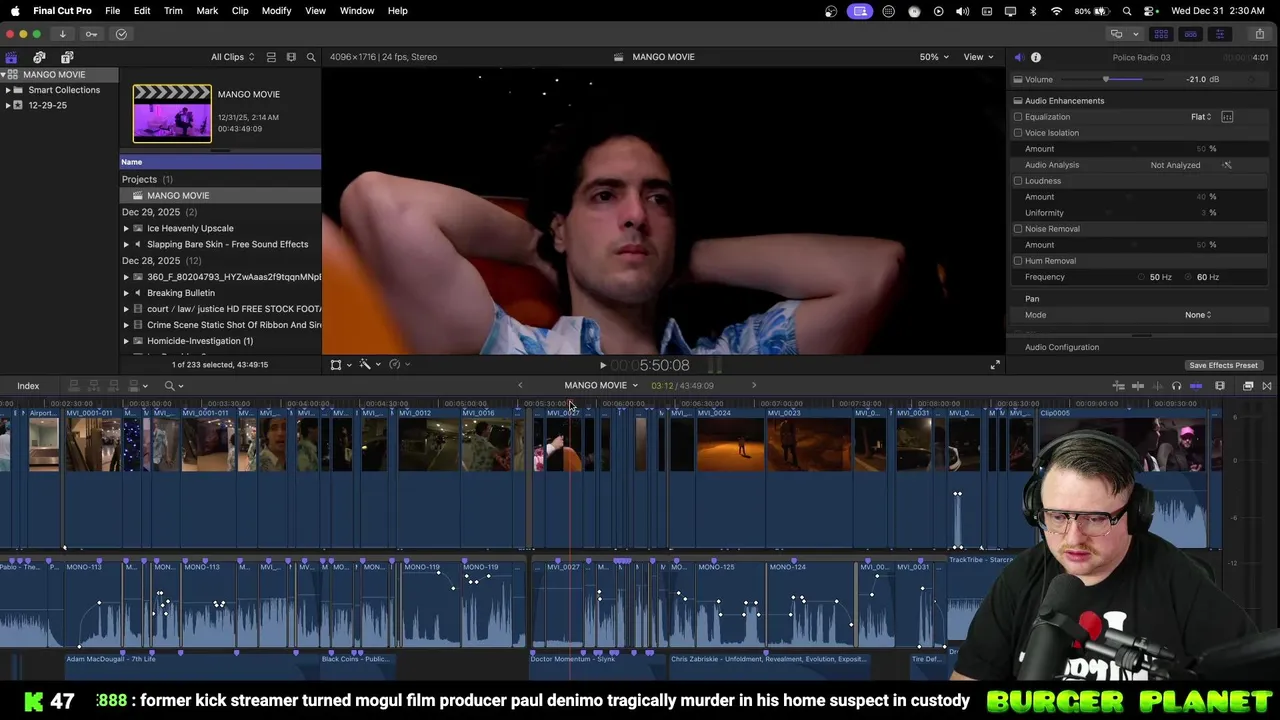Image resolution: width=1280 pixels, height=720 pixels.
Task: Expand the Breaking Bulletin clip row
Action: (x=126, y=293)
